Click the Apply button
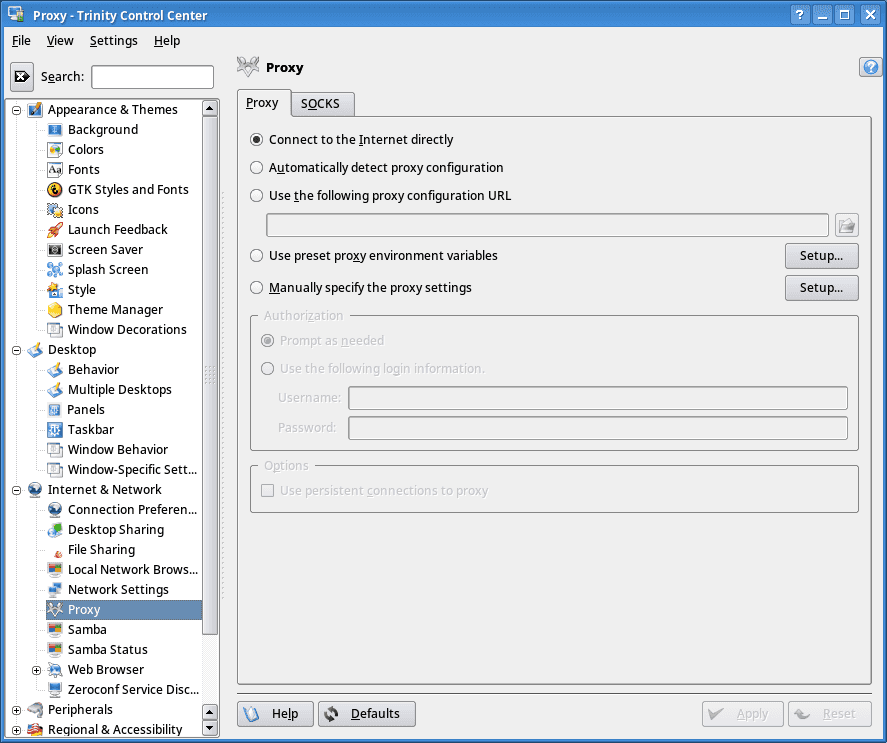The width and height of the screenshot is (887, 743). (743, 714)
